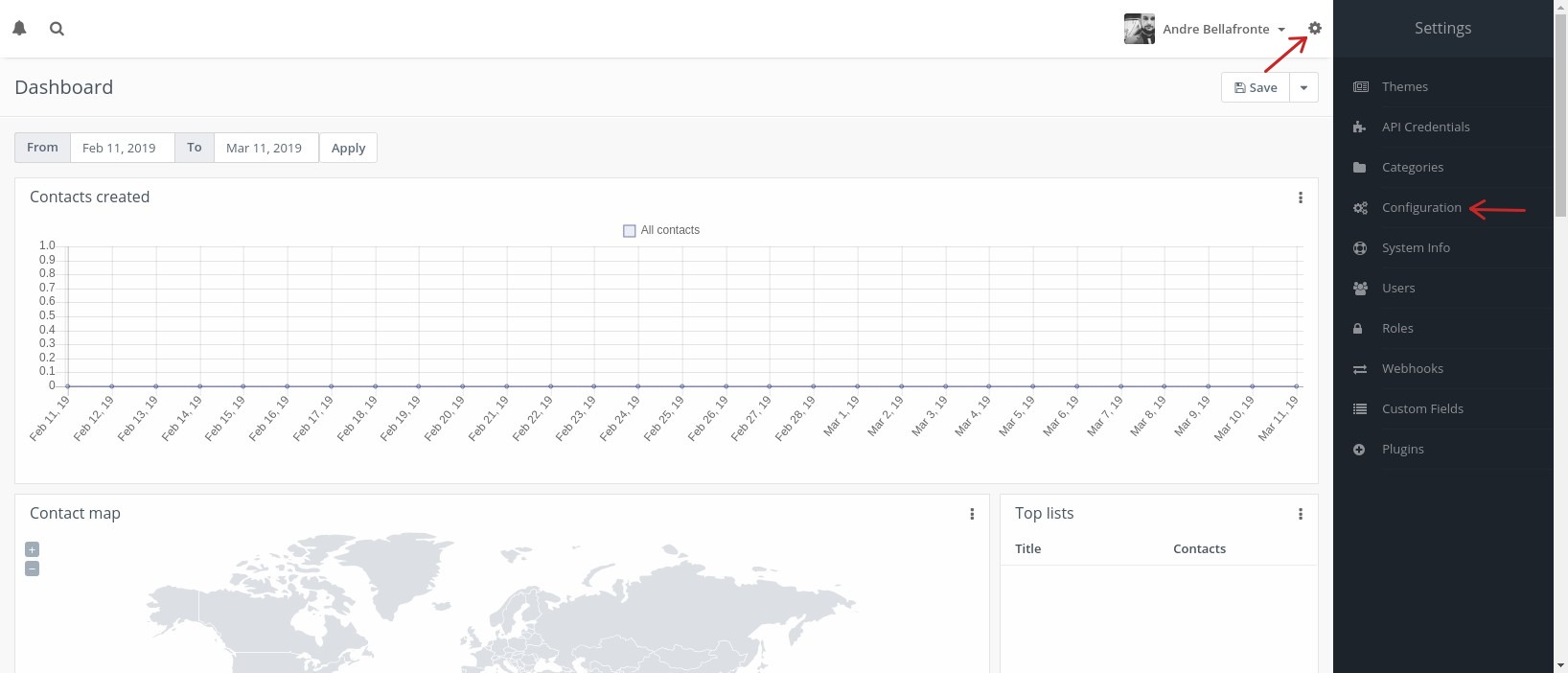The image size is (1568, 673).
Task: Open Top lists widget options menu
Action: [1301, 514]
